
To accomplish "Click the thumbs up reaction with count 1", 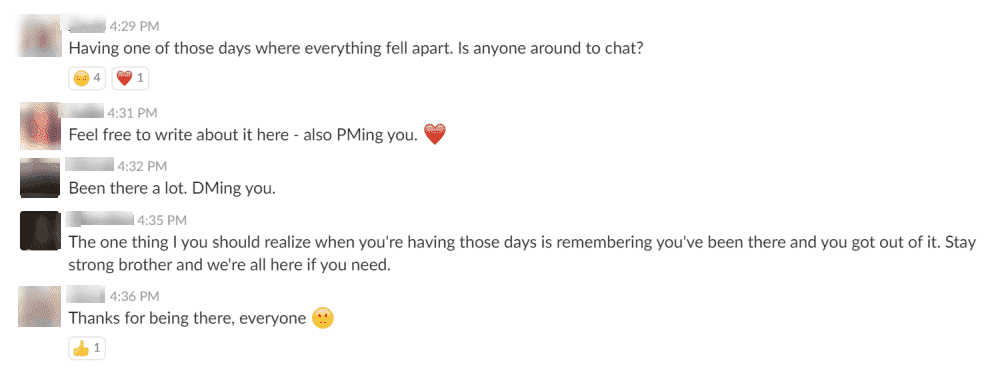I will [x=87, y=348].
